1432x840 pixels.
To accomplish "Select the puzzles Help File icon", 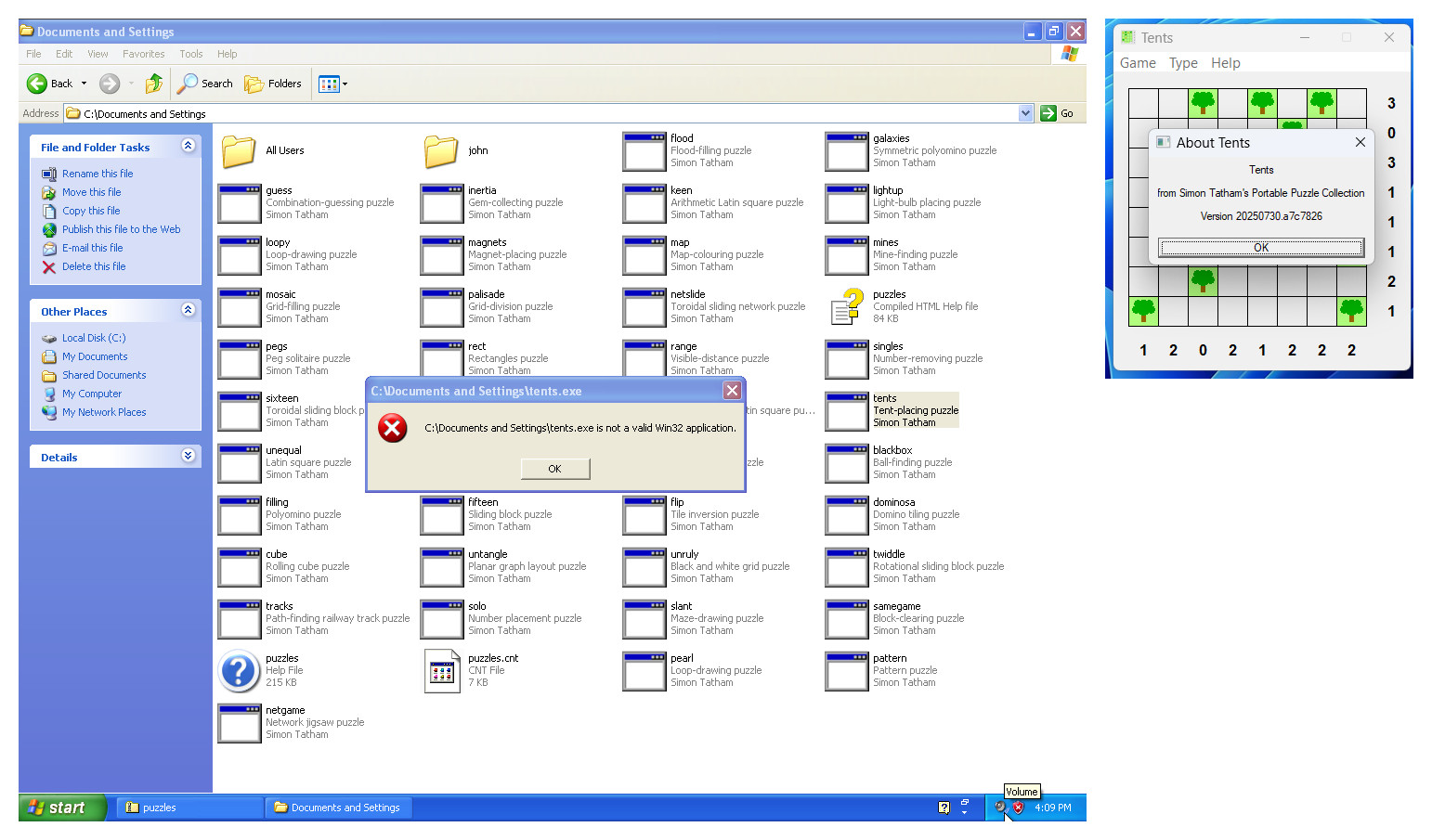I will tap(239, 670).
